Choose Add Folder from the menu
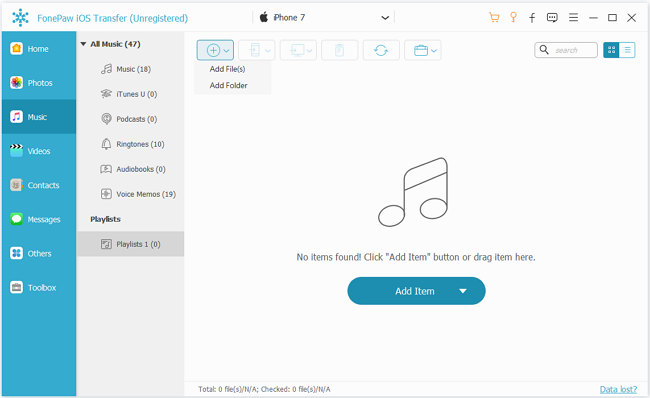Image resolution: width=650 pixels, height=398 pixels. [228, 85]
